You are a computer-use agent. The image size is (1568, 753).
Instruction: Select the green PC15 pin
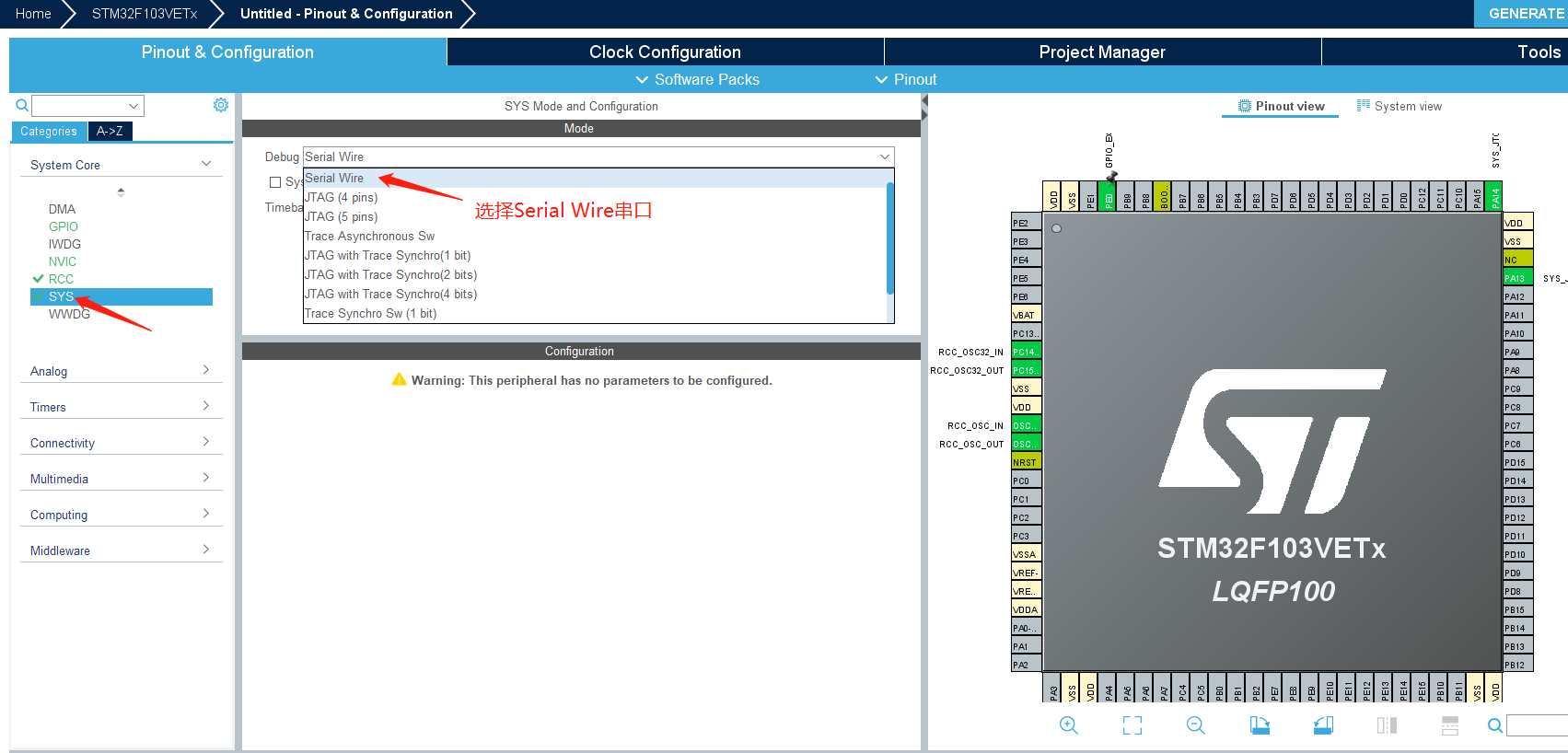click(1026, 370)
